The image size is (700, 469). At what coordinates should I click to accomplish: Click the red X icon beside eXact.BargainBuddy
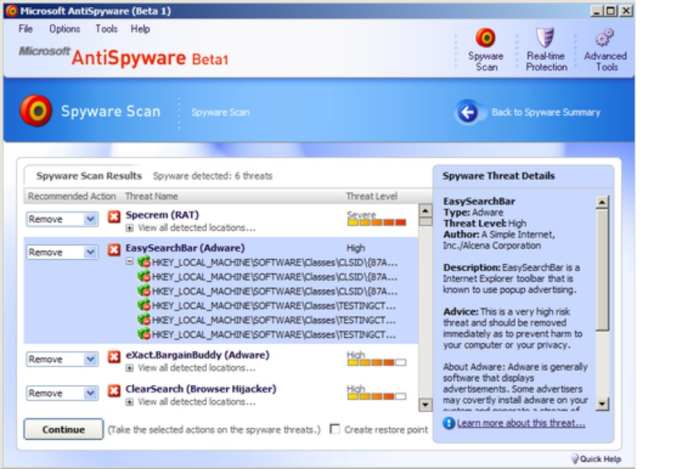[114, 357]
